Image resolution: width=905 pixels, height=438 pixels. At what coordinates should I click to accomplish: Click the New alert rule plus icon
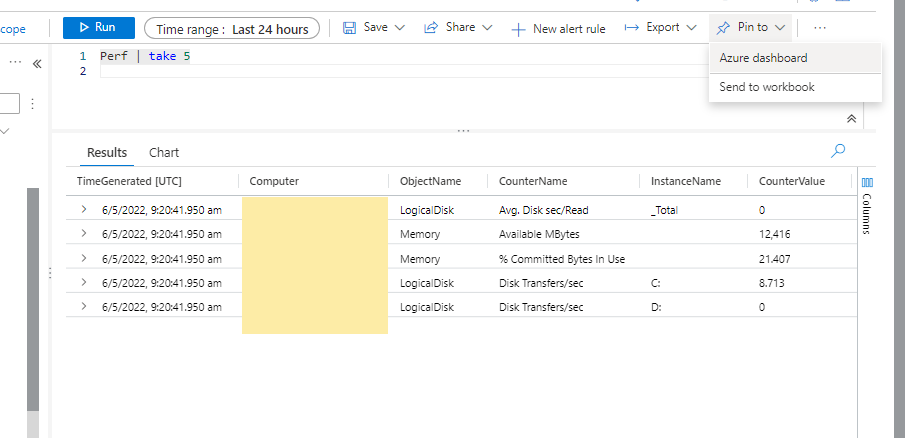(518, 29)
